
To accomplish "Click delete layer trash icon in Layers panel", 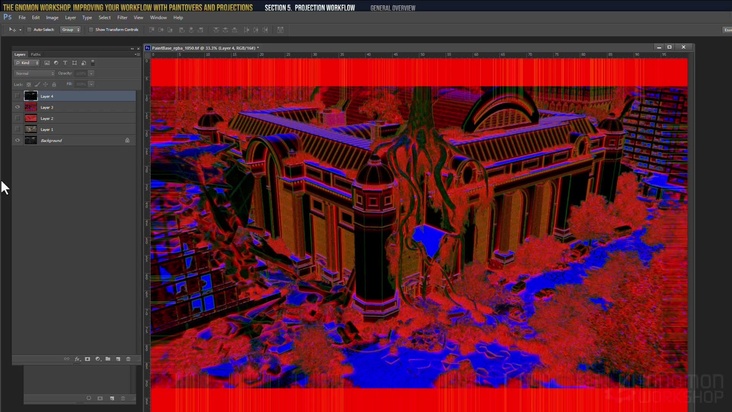I will (128, 359).
